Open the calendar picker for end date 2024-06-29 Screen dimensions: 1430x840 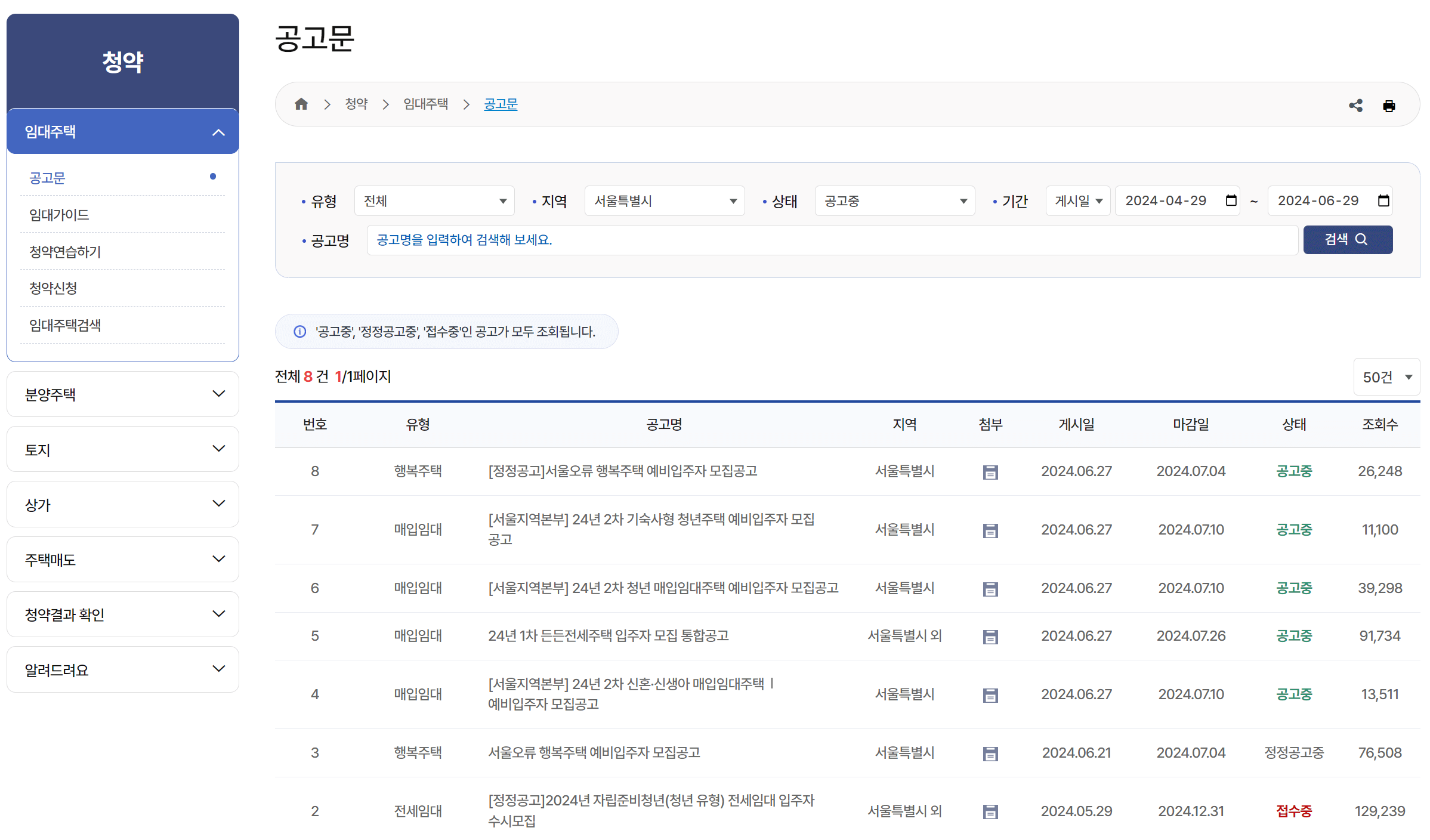(1384, 200)
